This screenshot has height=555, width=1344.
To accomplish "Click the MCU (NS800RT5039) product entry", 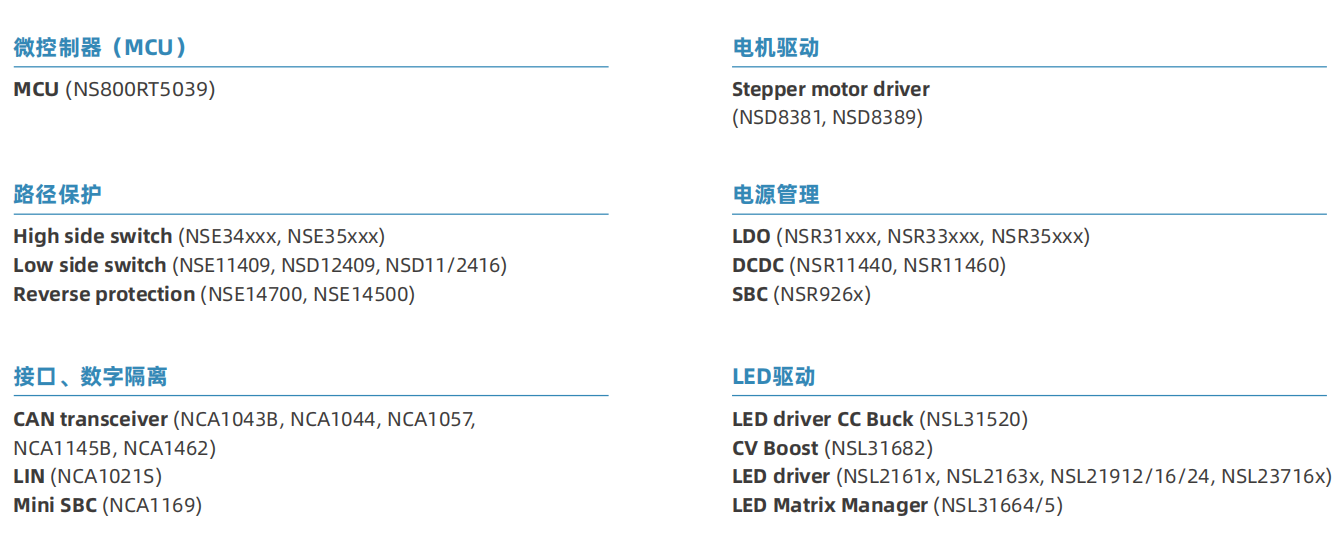I will 114,90.
